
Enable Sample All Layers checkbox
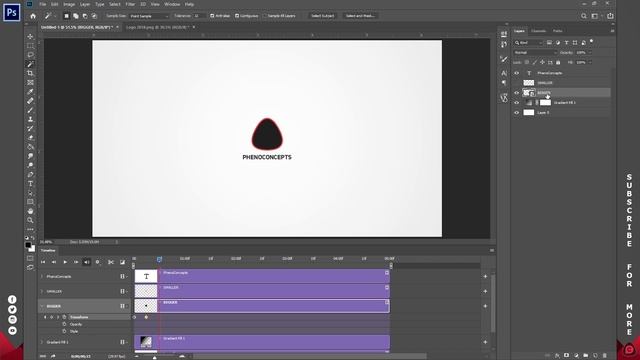tap(264, 16)
